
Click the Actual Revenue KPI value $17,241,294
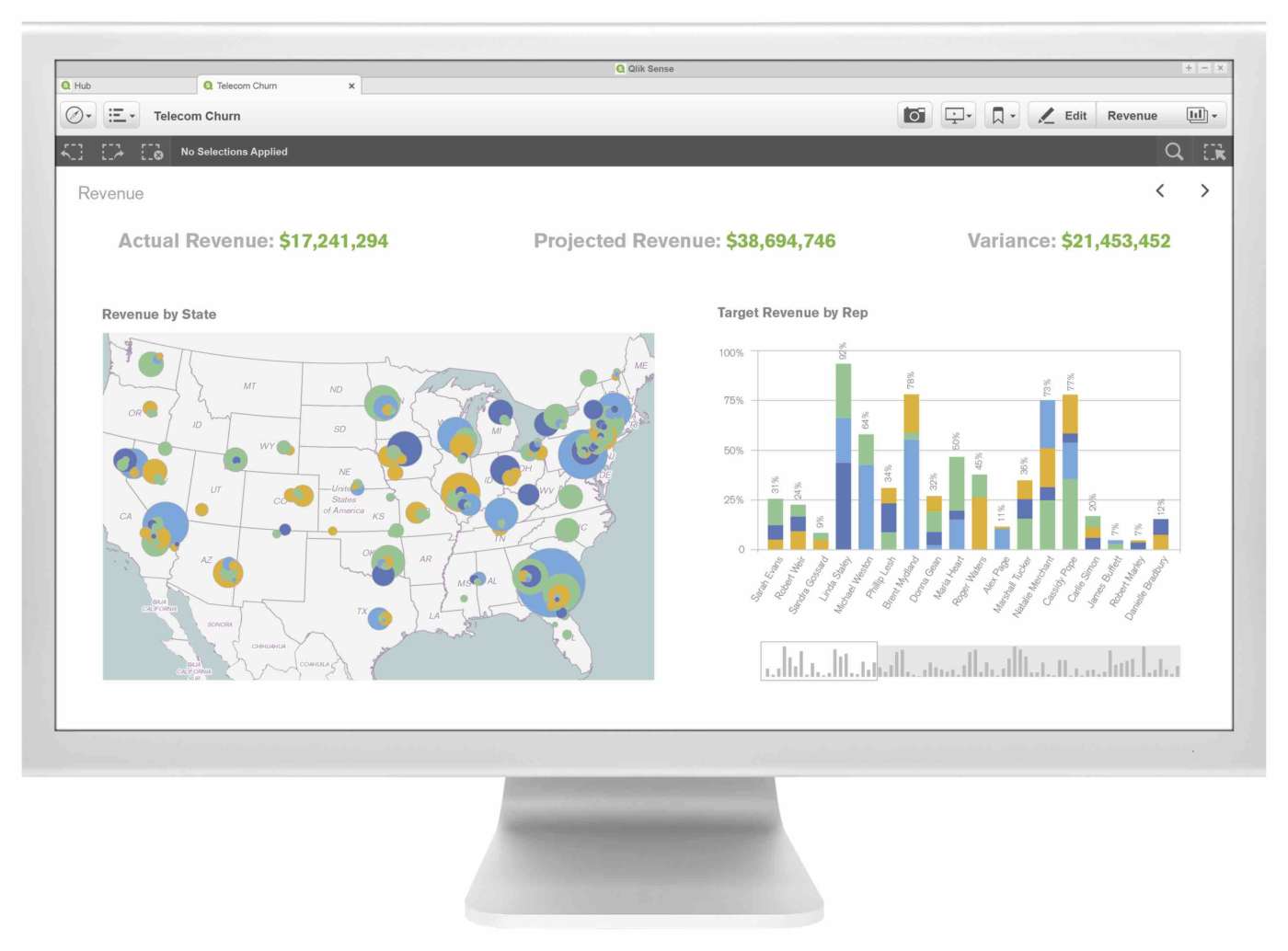click(334, 241)
